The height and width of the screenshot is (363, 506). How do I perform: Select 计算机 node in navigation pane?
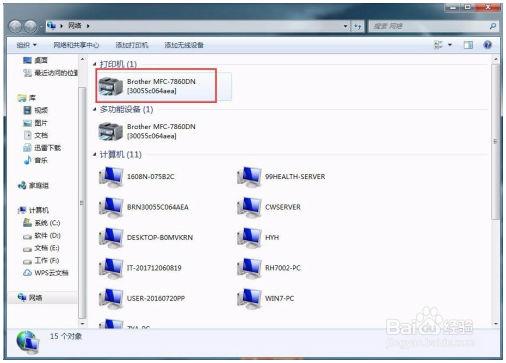coord(33,210)
